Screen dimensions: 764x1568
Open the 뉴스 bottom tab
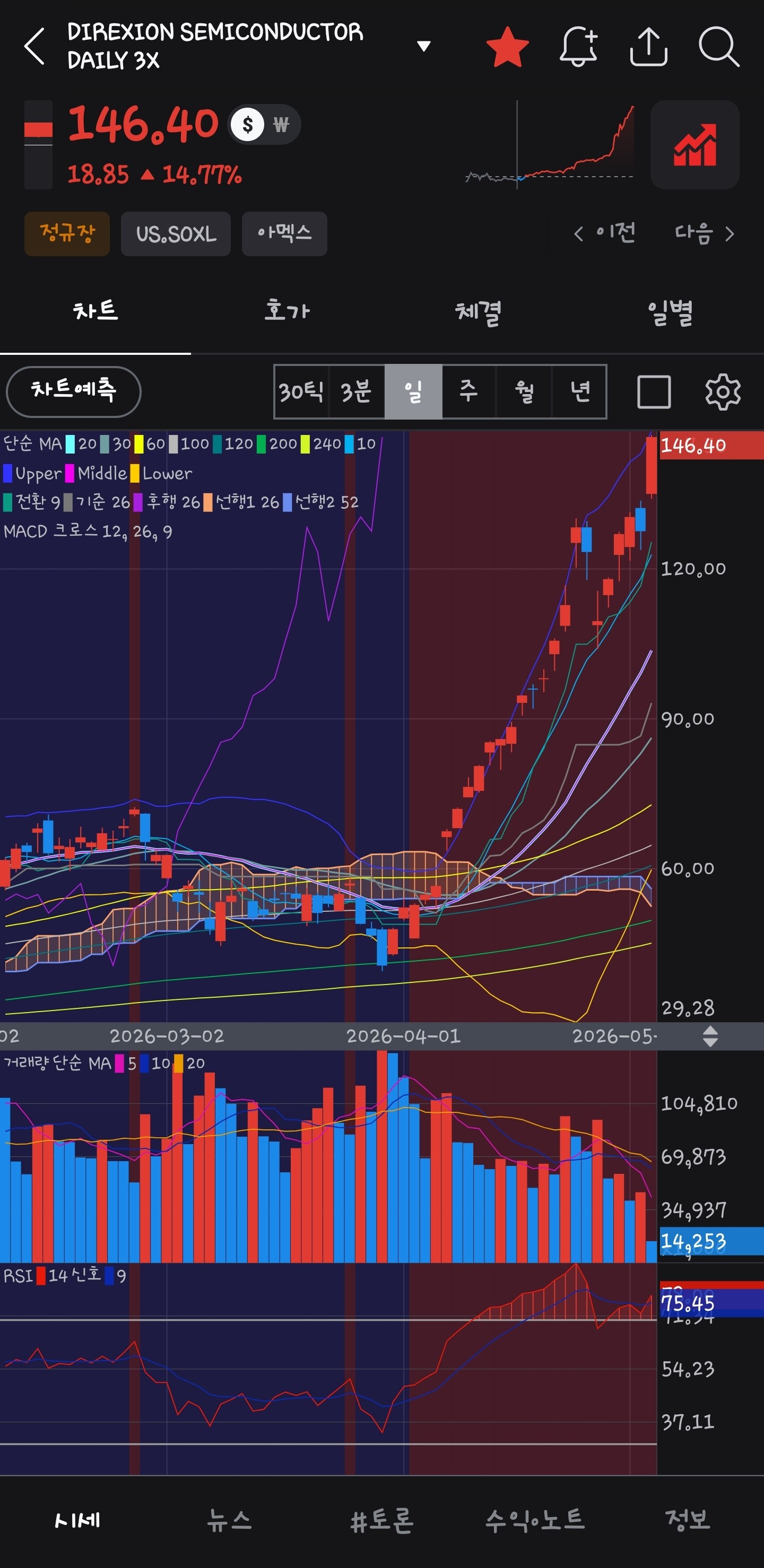coord(229,1520)
